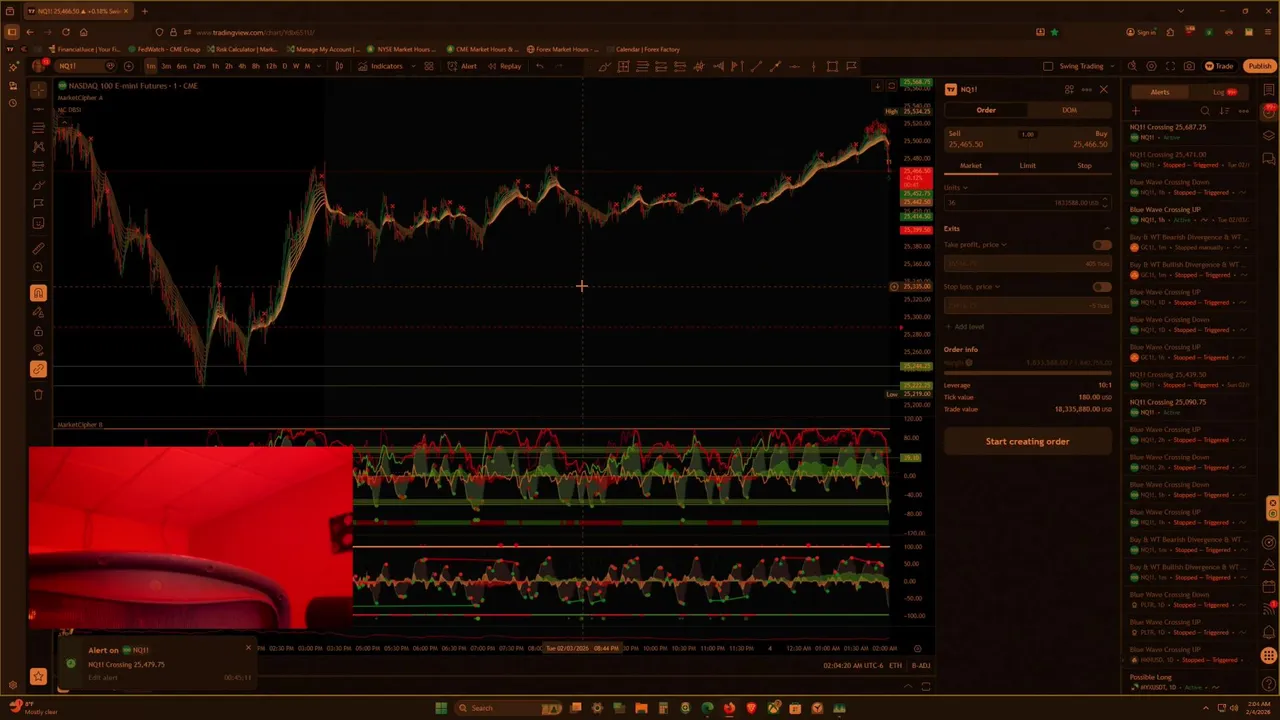This screenshot has height=720, width=1280.
Task: Select the Limit order type tab
Action: 1027,166
